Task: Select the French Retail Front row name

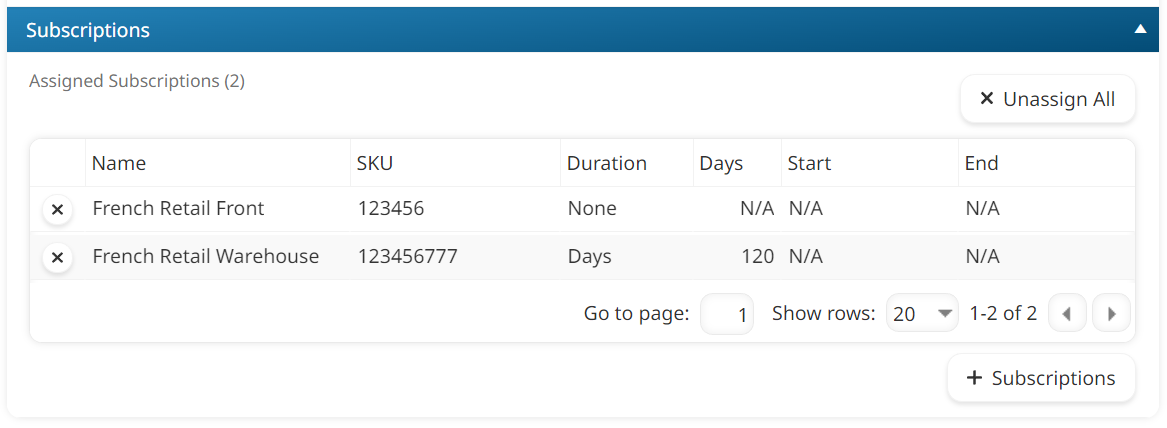Action: 178,209
